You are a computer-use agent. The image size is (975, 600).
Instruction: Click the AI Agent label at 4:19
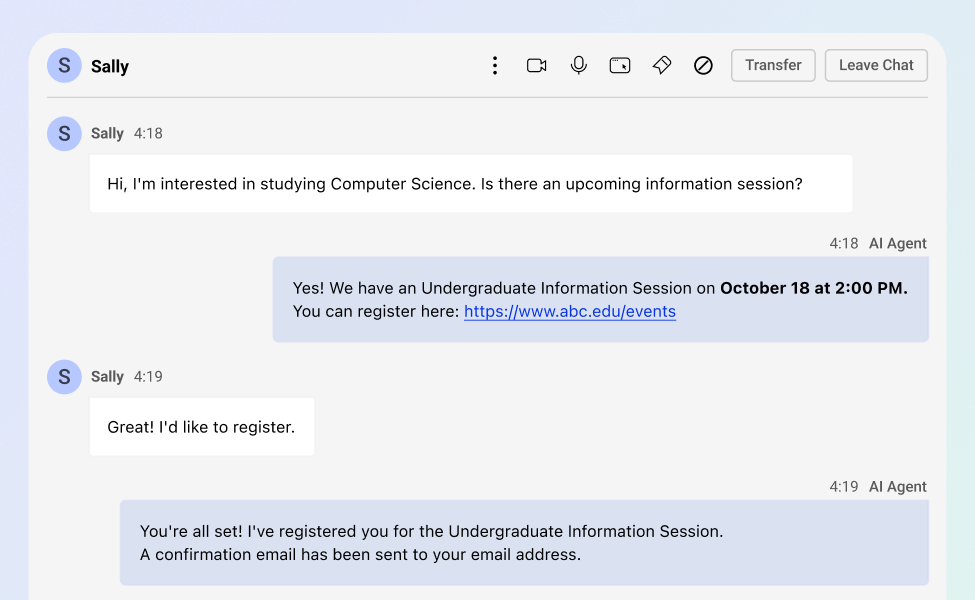[897, 487]
